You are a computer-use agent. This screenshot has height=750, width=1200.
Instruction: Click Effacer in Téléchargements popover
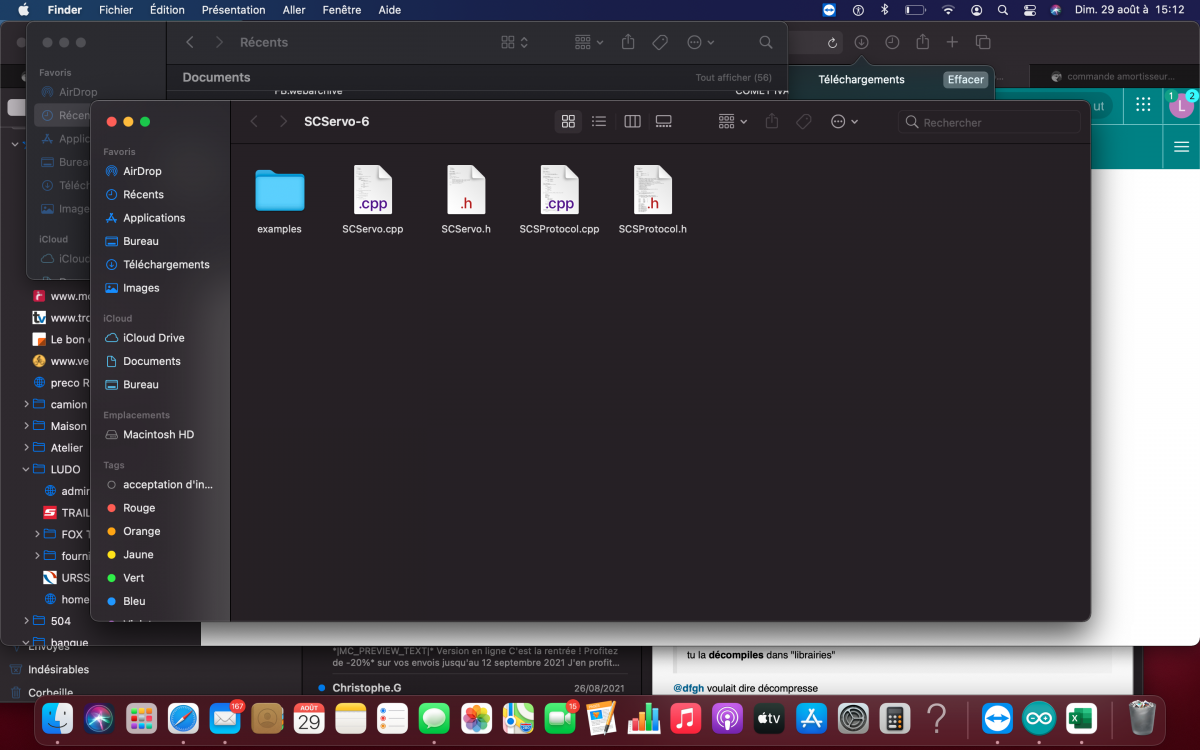(x=966, y=80)
